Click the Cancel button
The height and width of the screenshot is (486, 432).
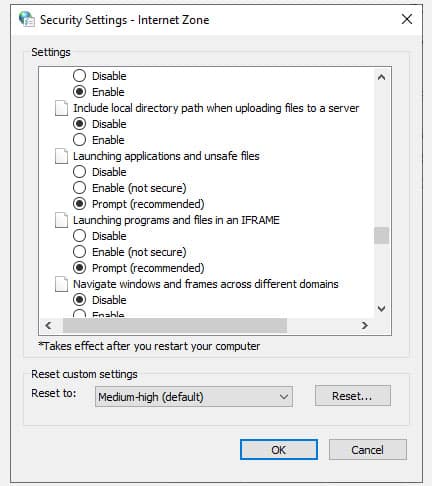[368, 450]
